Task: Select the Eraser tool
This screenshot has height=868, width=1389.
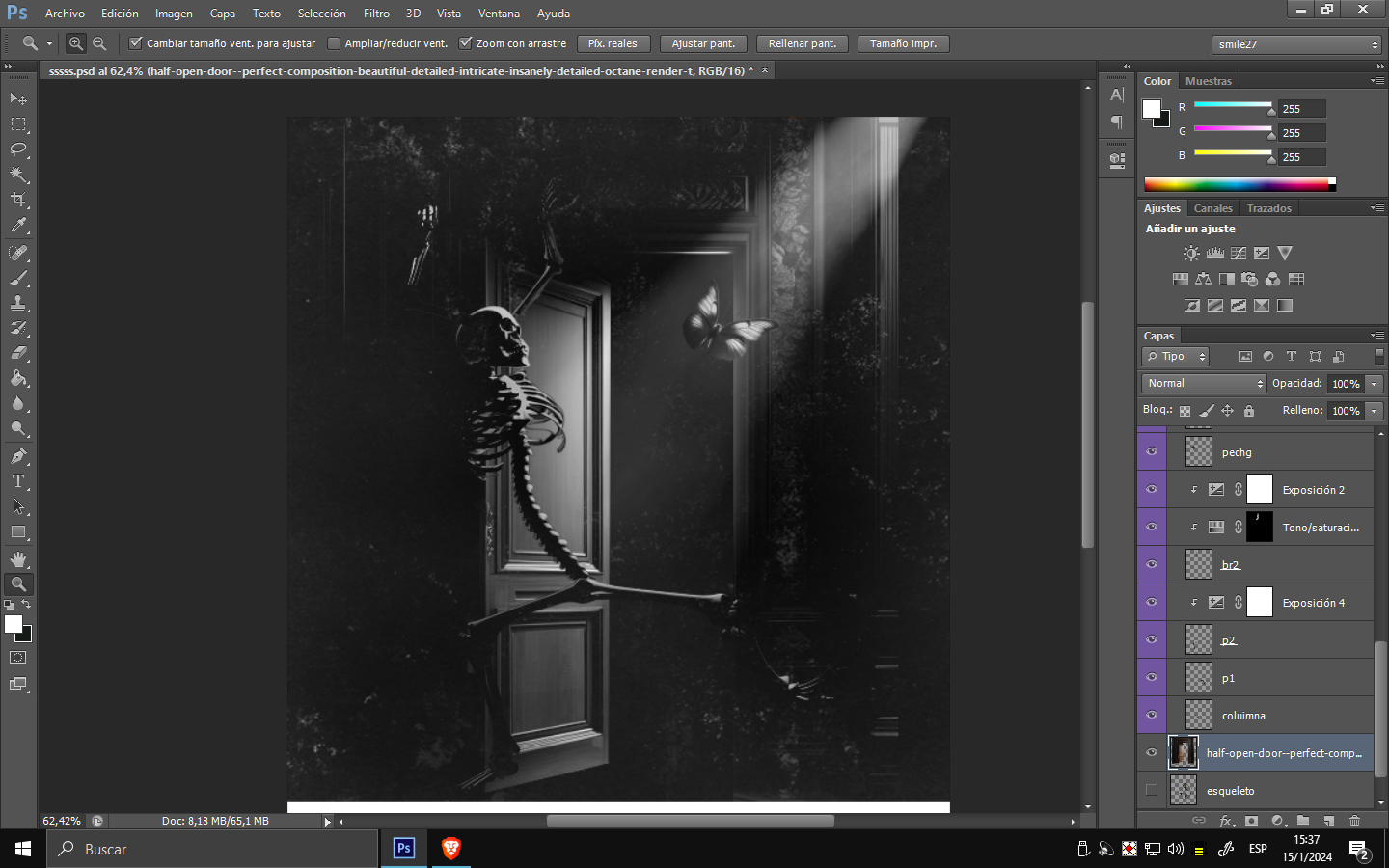Action: pos(18,353)
